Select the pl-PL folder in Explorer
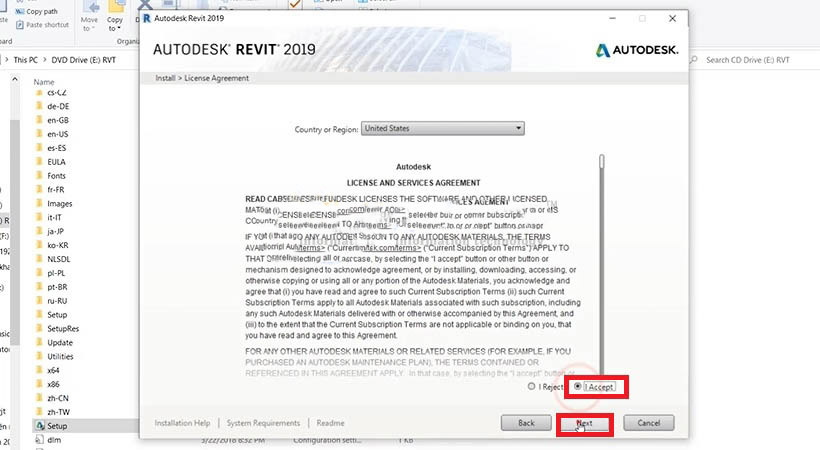 coord(56,273)
